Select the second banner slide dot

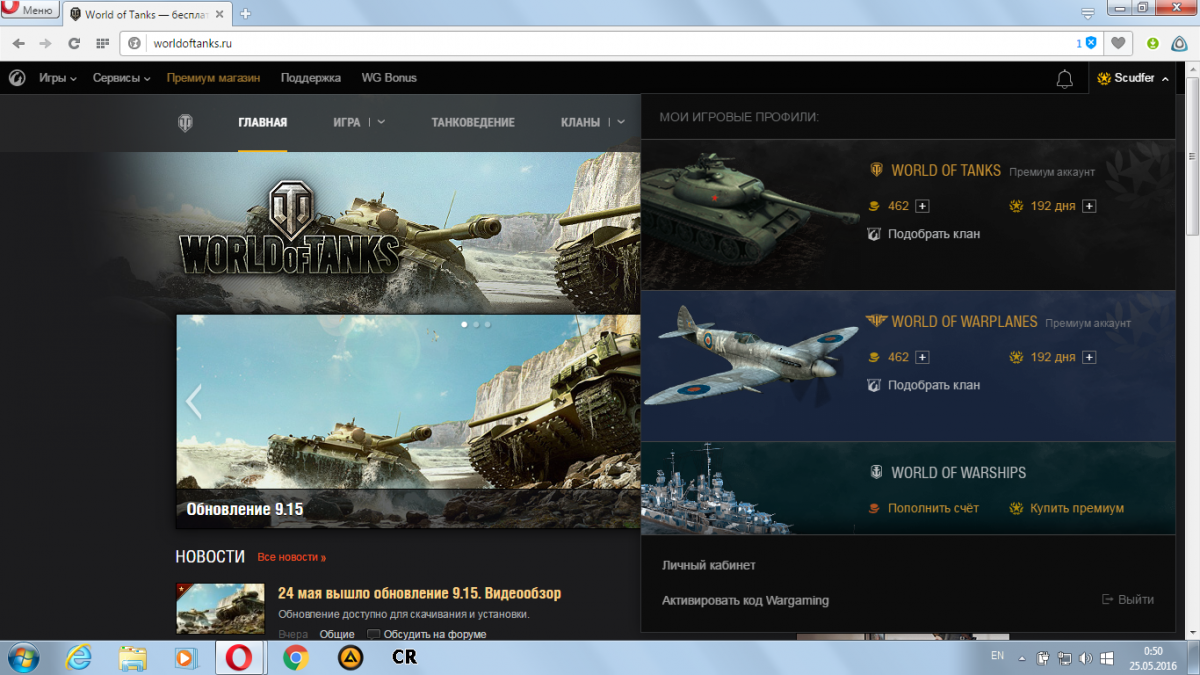(x=476, y=325)
